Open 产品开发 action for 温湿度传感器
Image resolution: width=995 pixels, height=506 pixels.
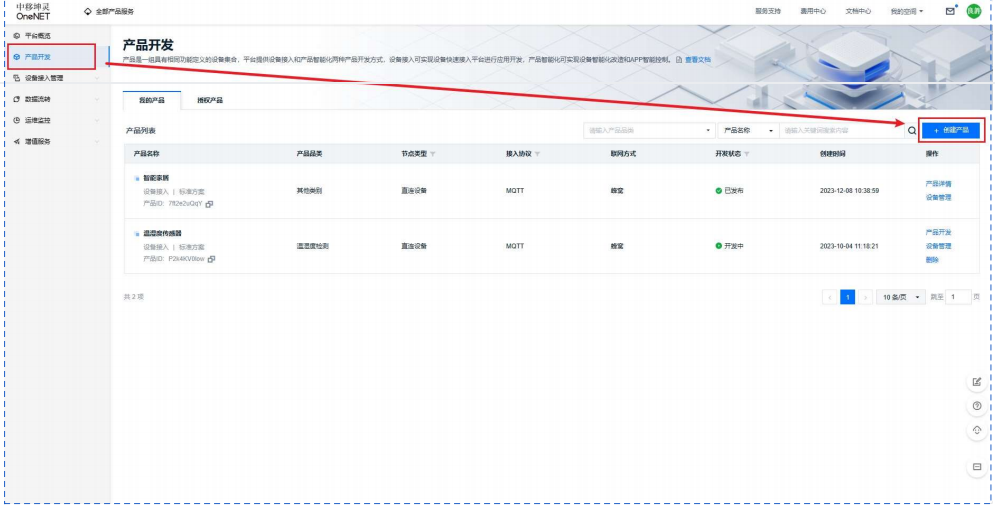[x=938, y=232]
